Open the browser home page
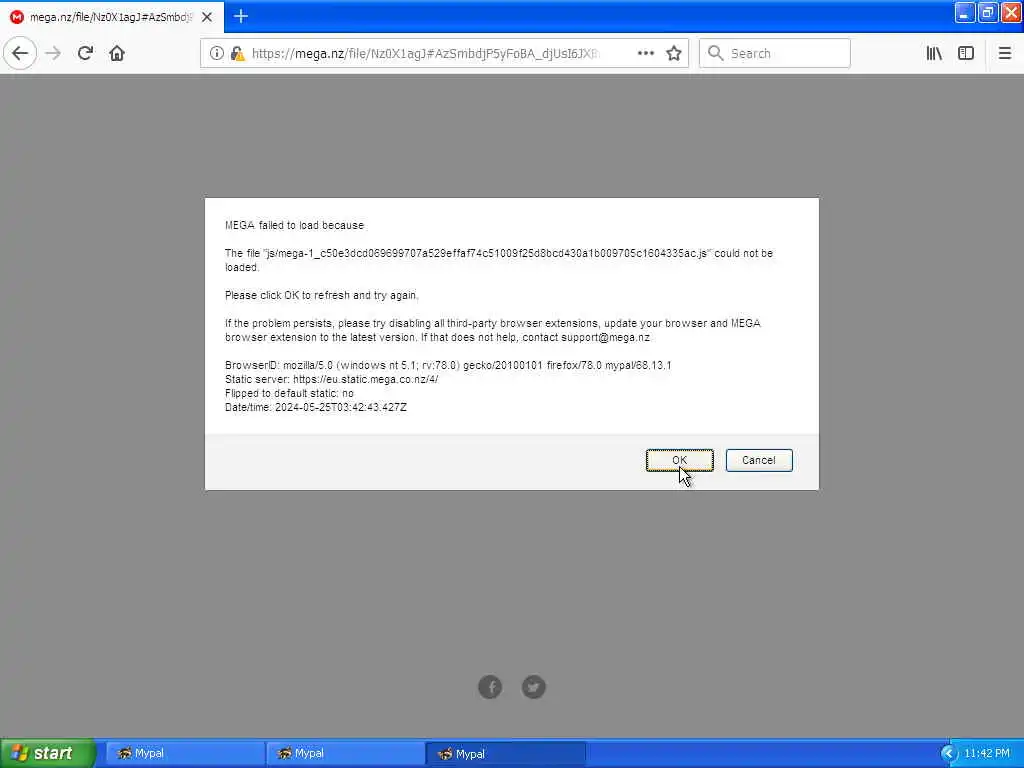 117,54
